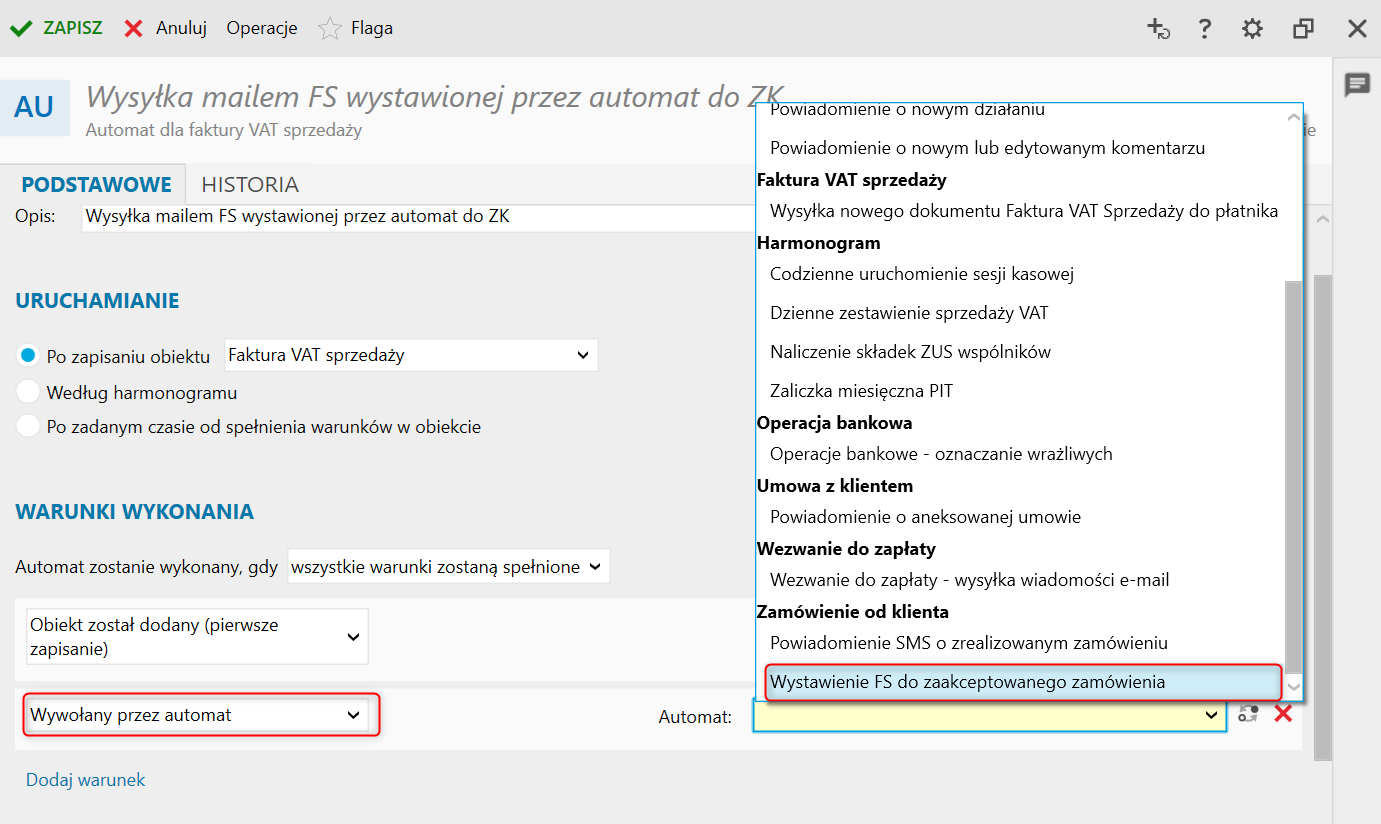
Task: Open help with the question mark icon
Action: [1205, 29]
